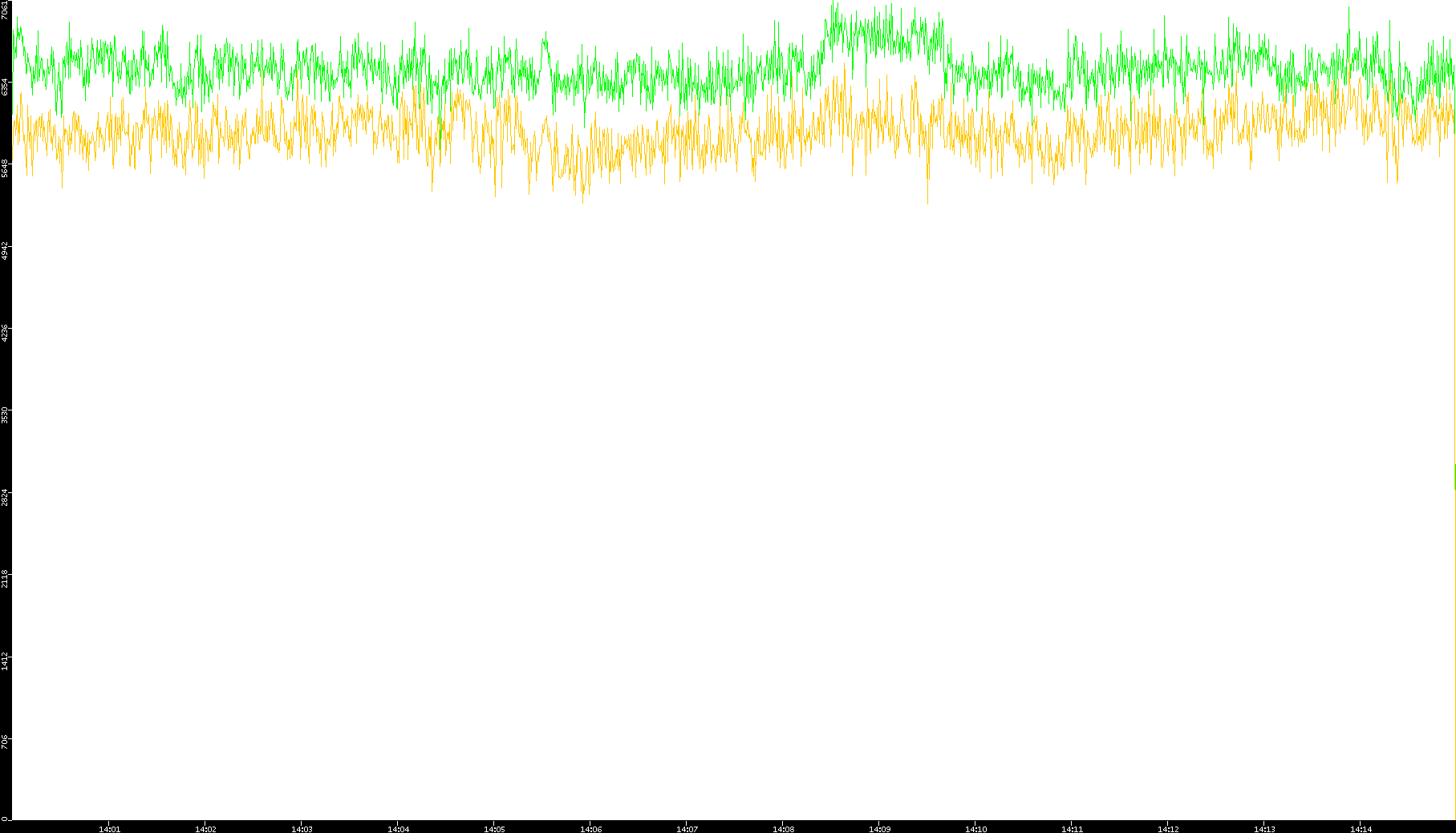Select the 14:07 time axis label

(687, 829)
